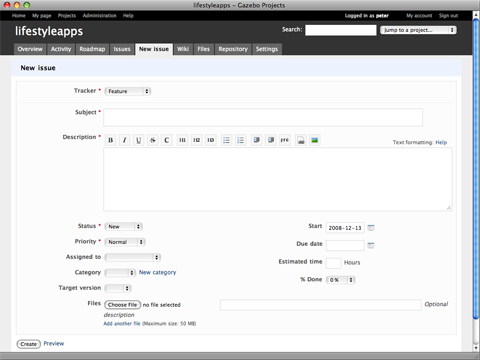Insert image icon in toolbar

coord(314,140)
